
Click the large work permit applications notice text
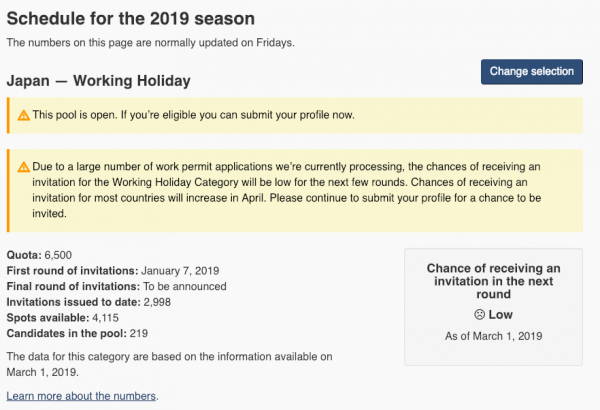[x=290, y=191]
